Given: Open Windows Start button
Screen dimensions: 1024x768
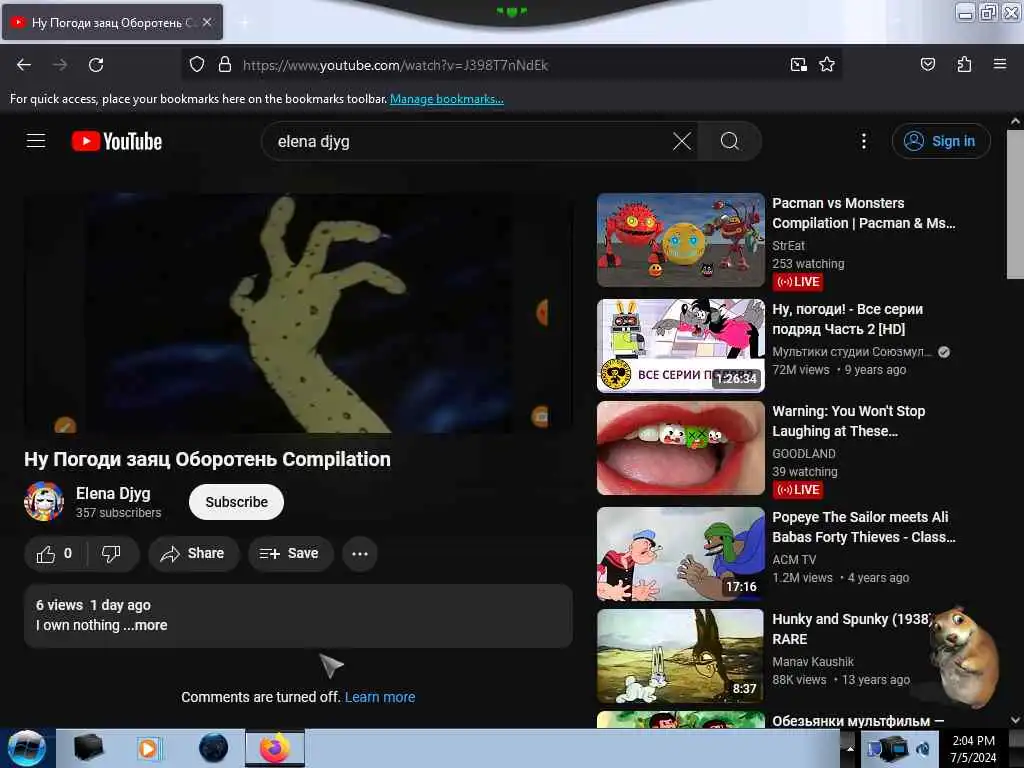Looking at the screenshot, I should (27, 748).
